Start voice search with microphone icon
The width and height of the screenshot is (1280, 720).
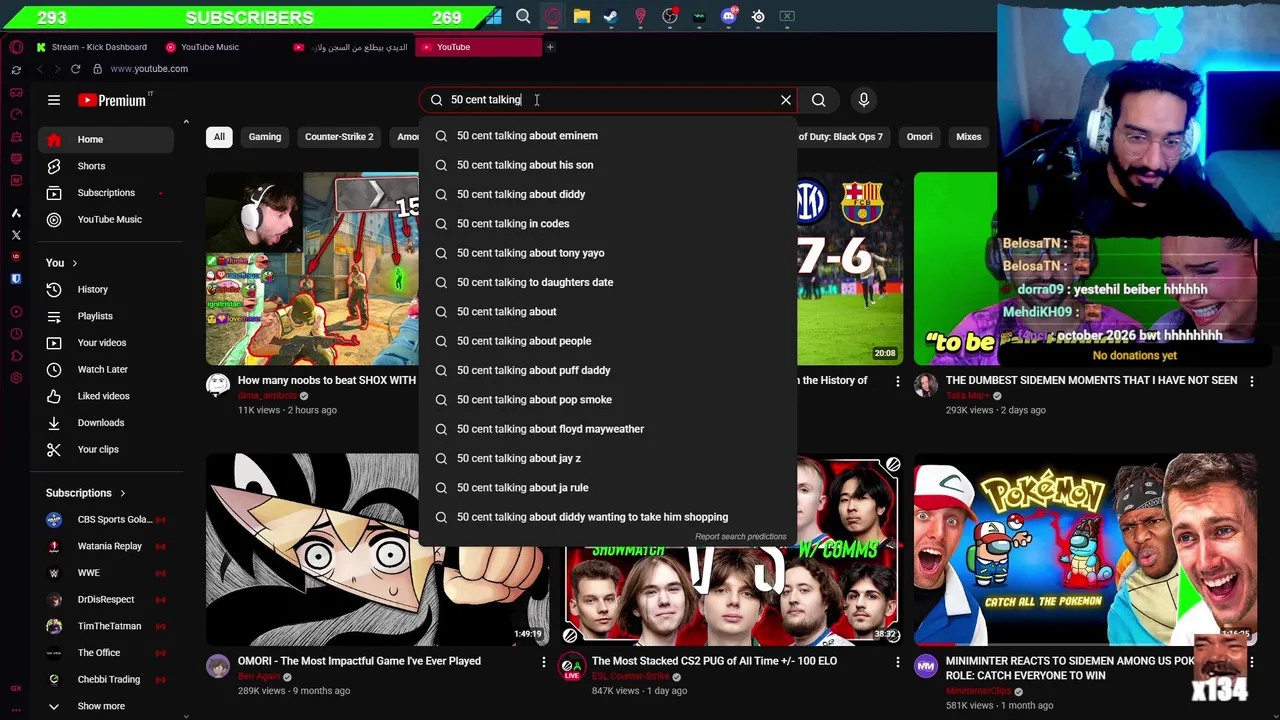click(864, 100)
